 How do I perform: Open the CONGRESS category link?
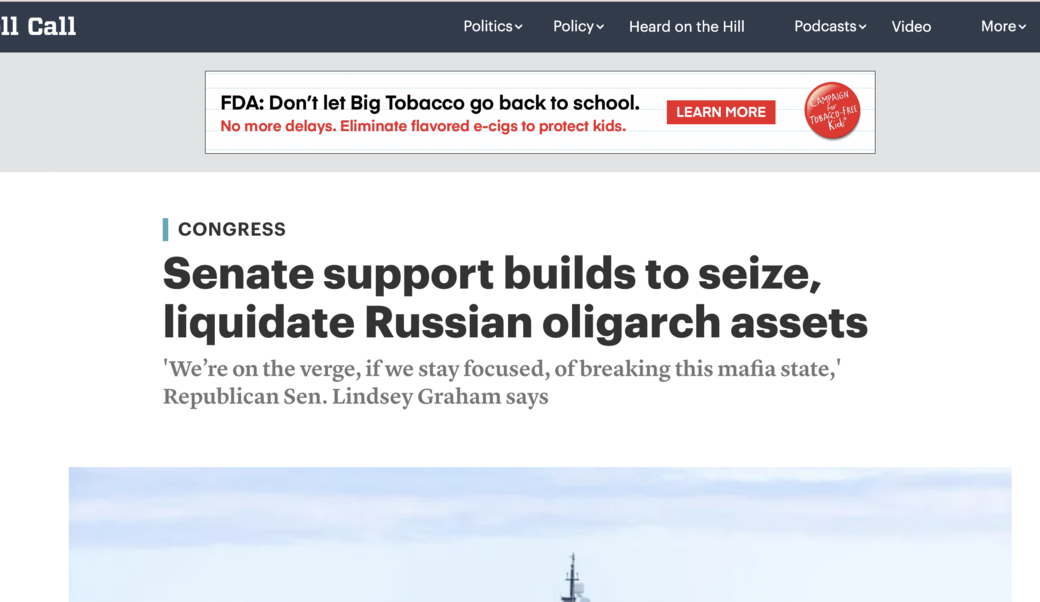pyautogui.click(x=231, y=229)
